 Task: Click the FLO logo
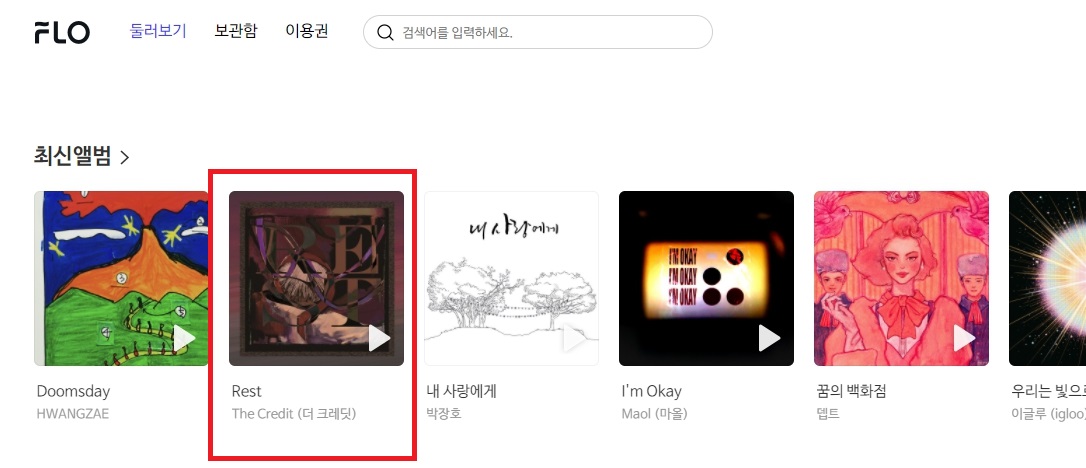[x=62, y=32]
